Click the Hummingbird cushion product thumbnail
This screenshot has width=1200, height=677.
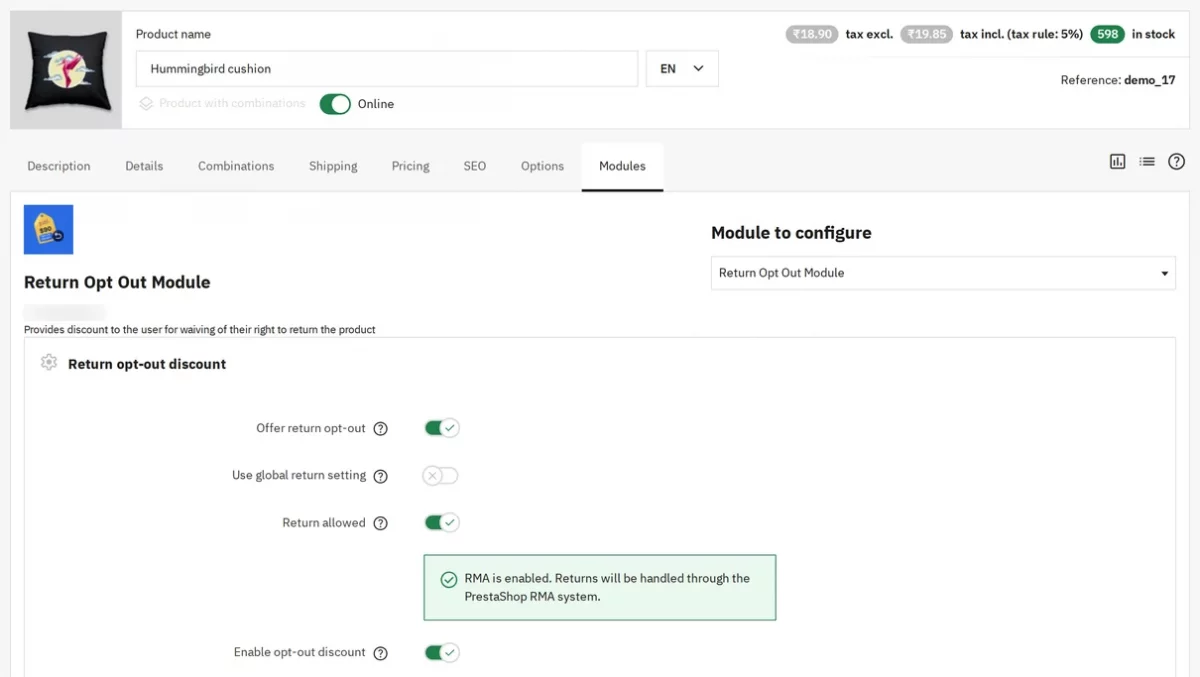coord(67,70)
